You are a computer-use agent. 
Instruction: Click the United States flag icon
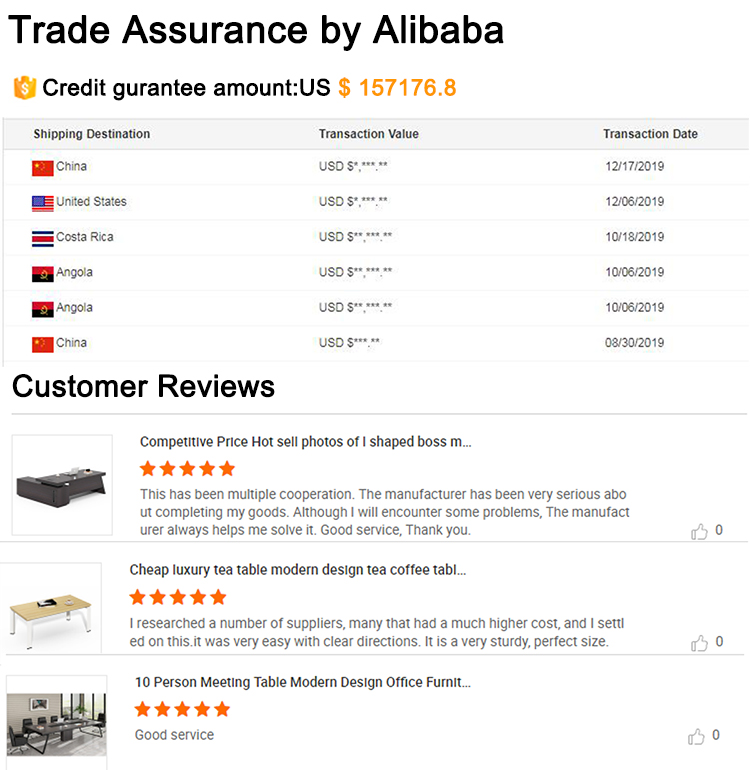pyautogui.click(x=42, y=203)
